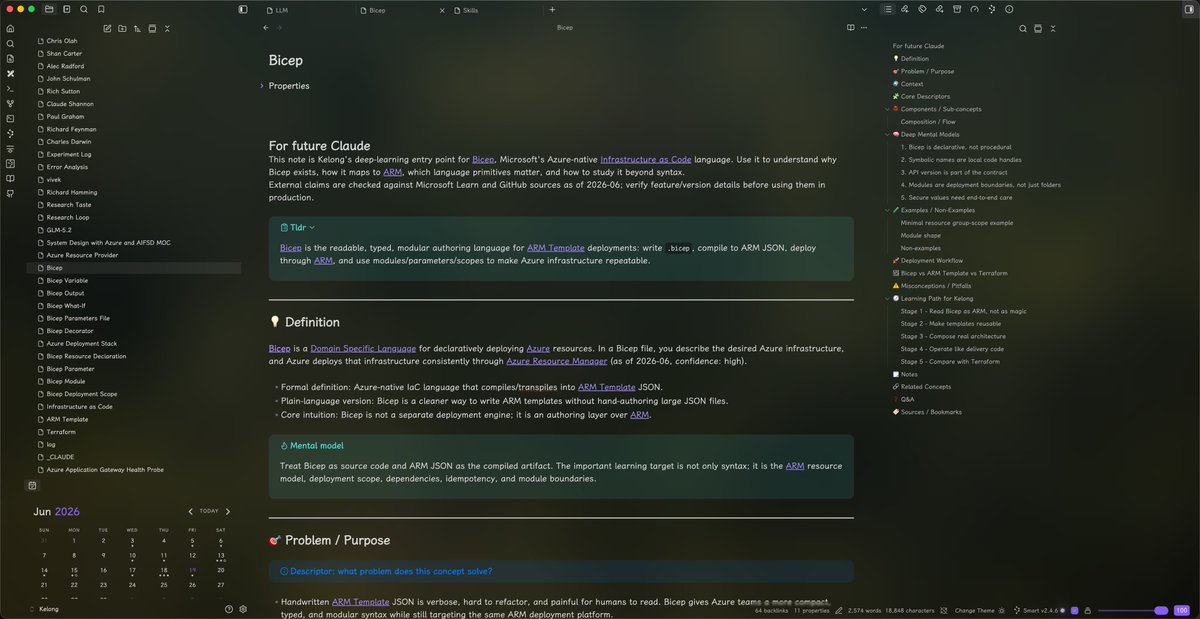Open the calendar icon in left ribbon
The image size is (1200, 619).
click(32, 485)
